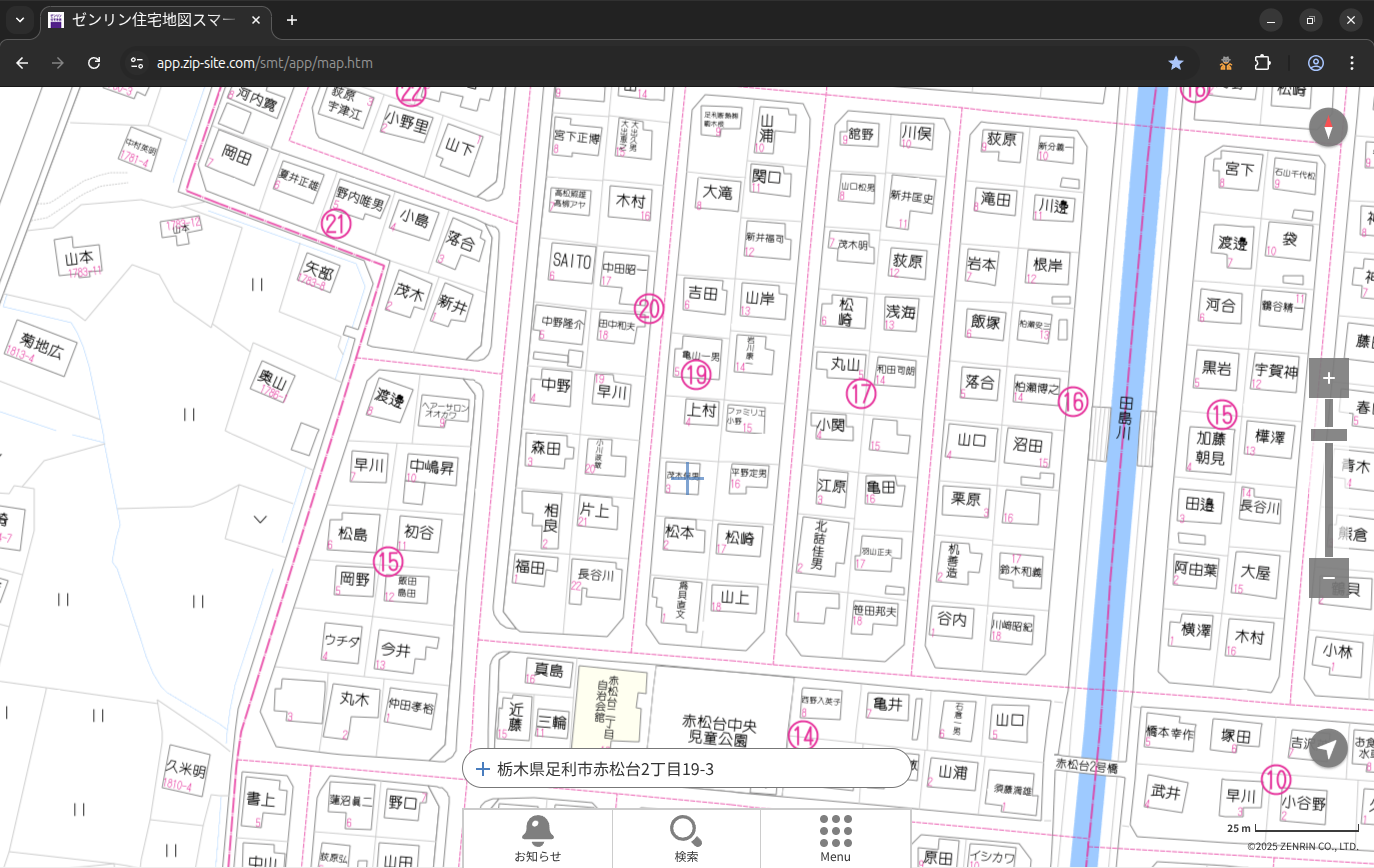This screenshot has width=1374, height=868.
Task: Open the tab search dropdown arrow
Action: pos(20,20)
